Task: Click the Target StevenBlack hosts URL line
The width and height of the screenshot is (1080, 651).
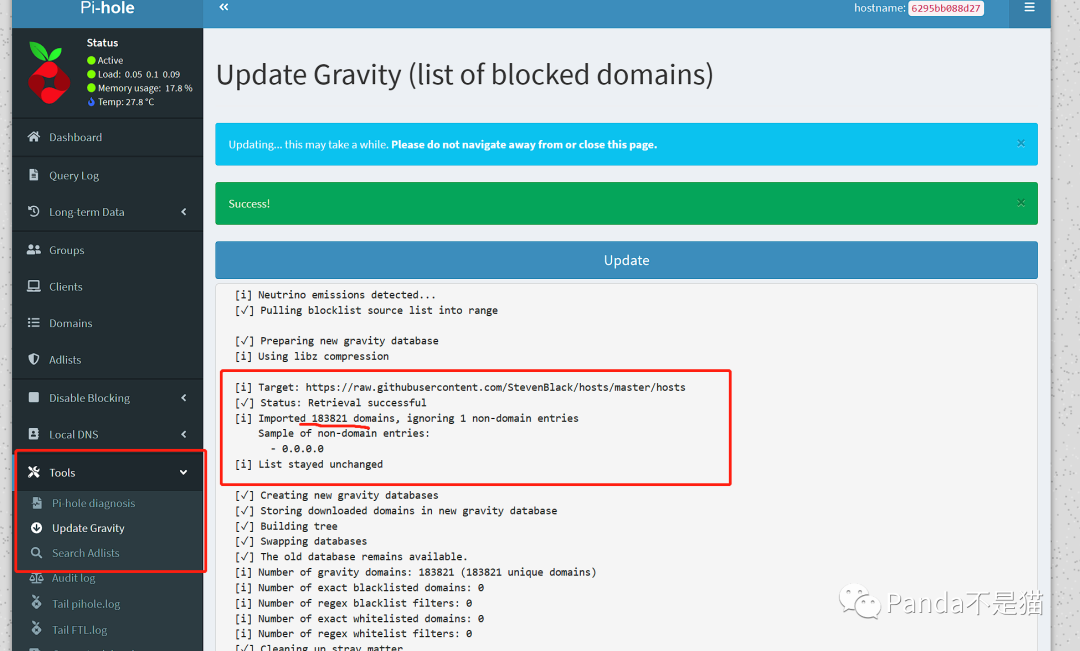Action: tap(460, 387)
